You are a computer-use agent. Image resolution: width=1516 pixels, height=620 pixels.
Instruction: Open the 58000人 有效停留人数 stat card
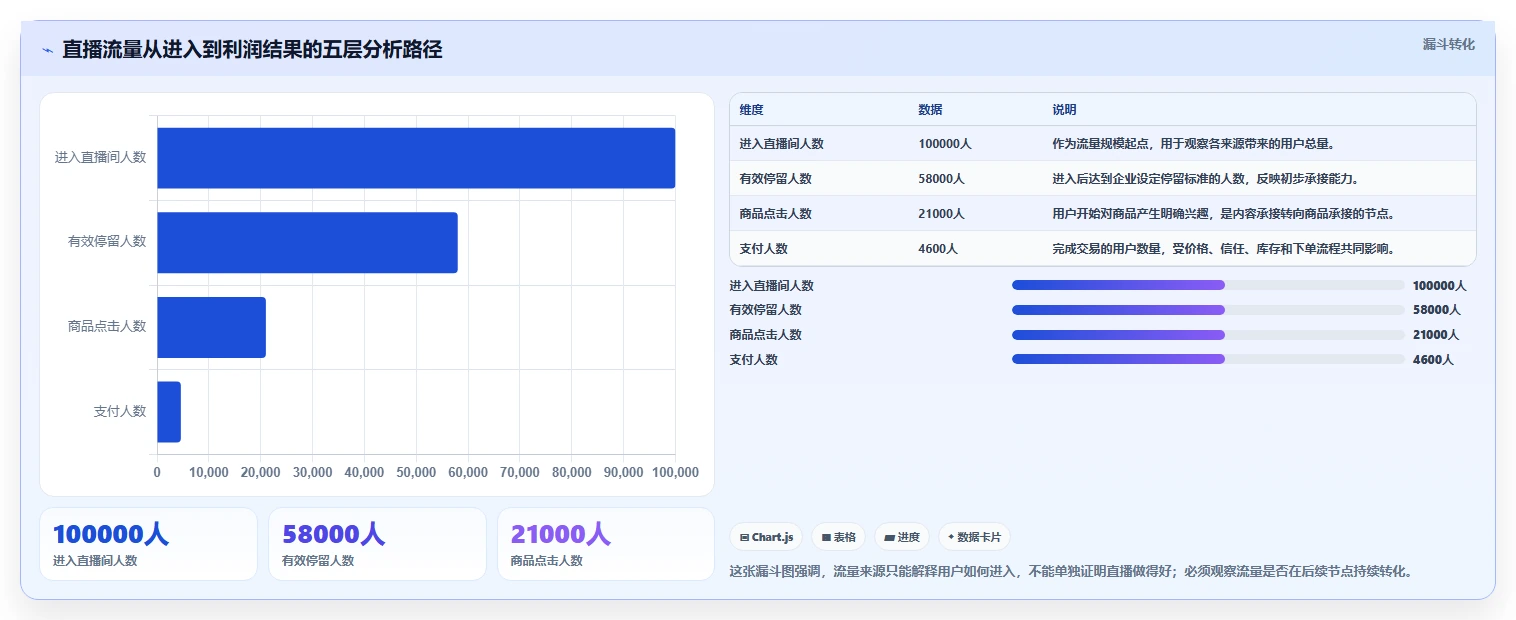click(377, 544)
